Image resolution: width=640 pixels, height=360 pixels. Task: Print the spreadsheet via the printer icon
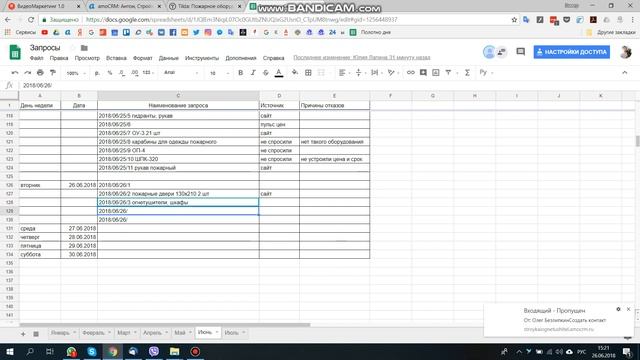click(40, 73)
